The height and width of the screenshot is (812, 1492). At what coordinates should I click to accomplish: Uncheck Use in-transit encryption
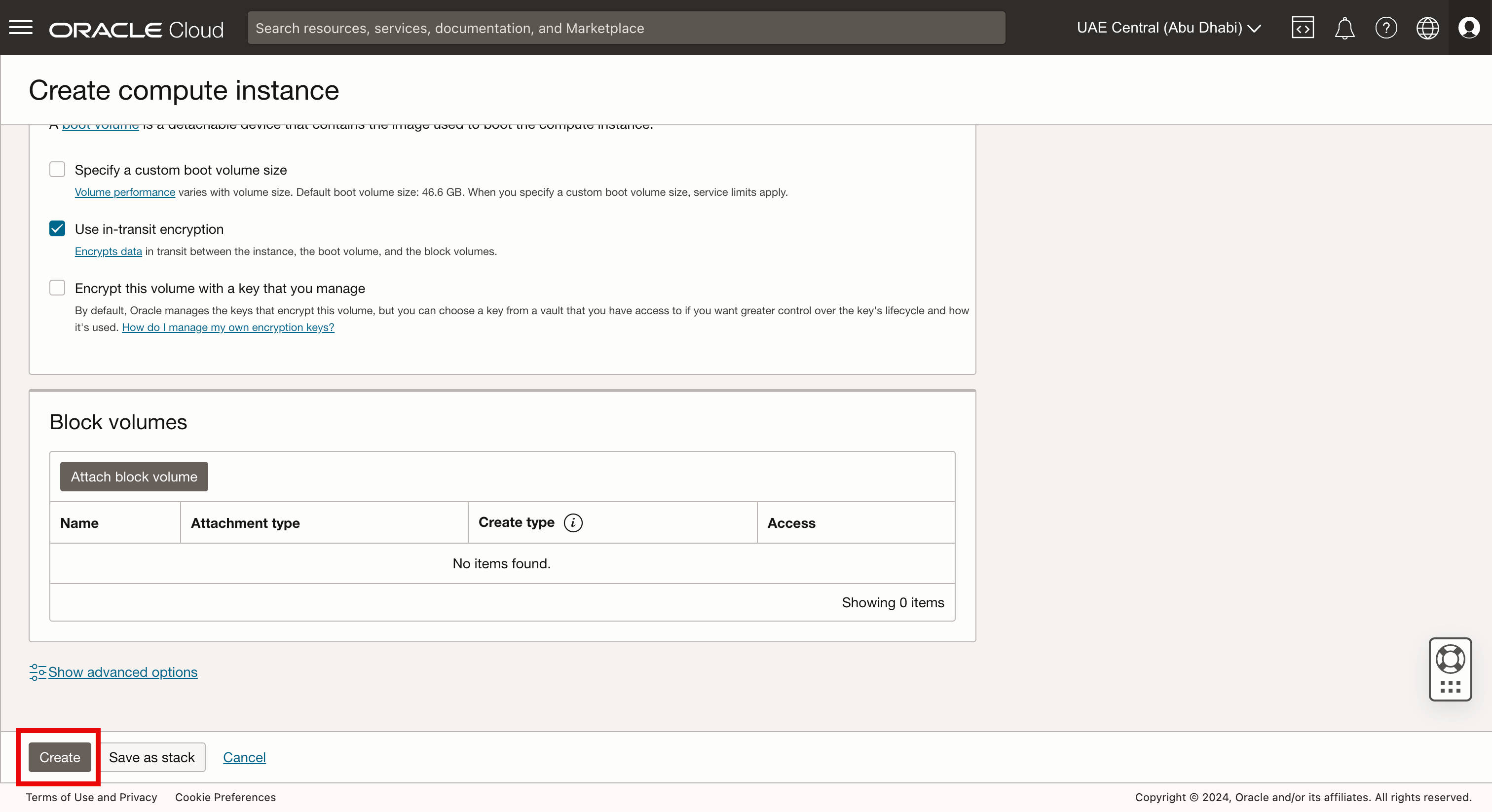click(x=57, y=229)
